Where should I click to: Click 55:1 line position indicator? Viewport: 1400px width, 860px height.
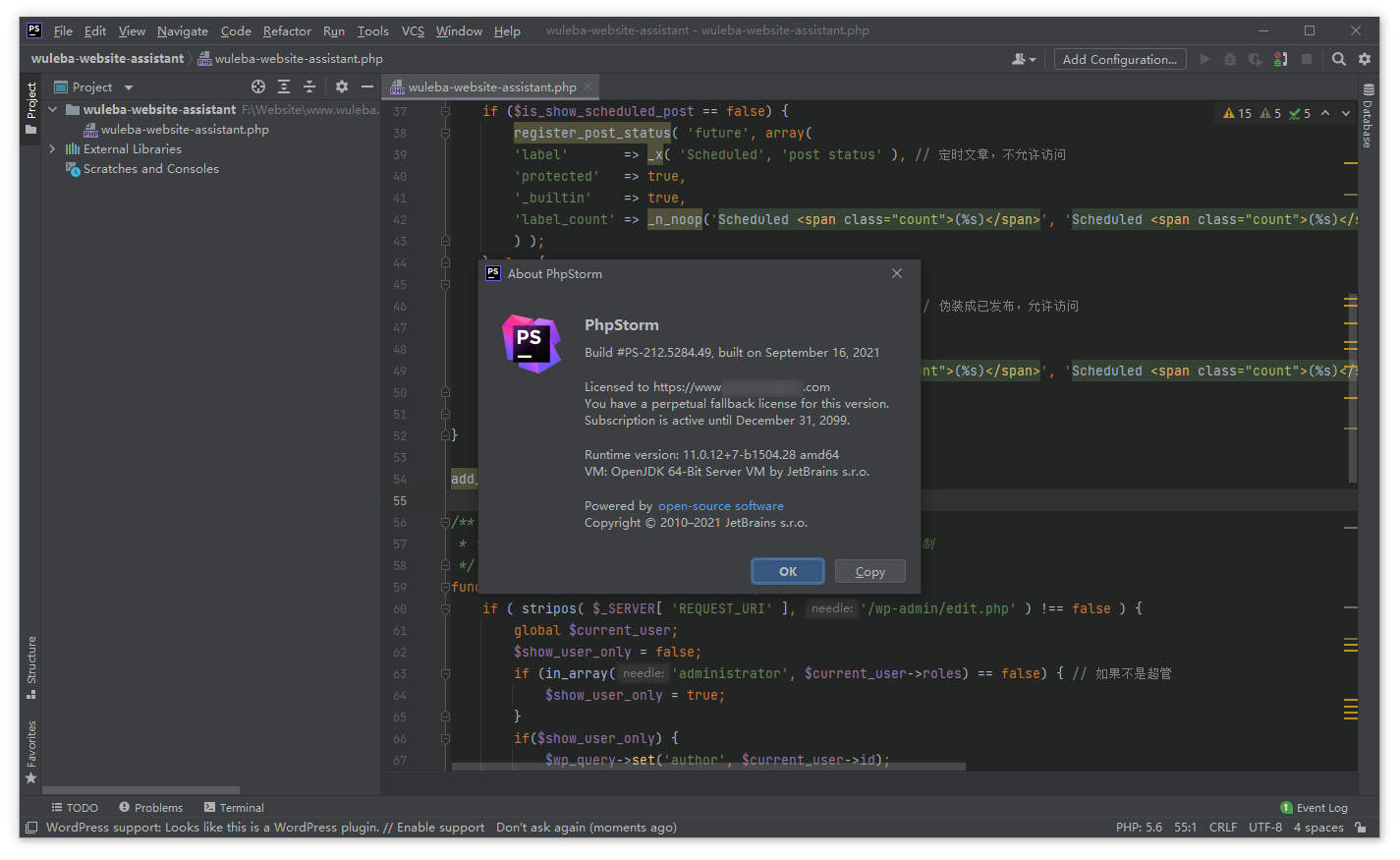(x=1186, y=828)
